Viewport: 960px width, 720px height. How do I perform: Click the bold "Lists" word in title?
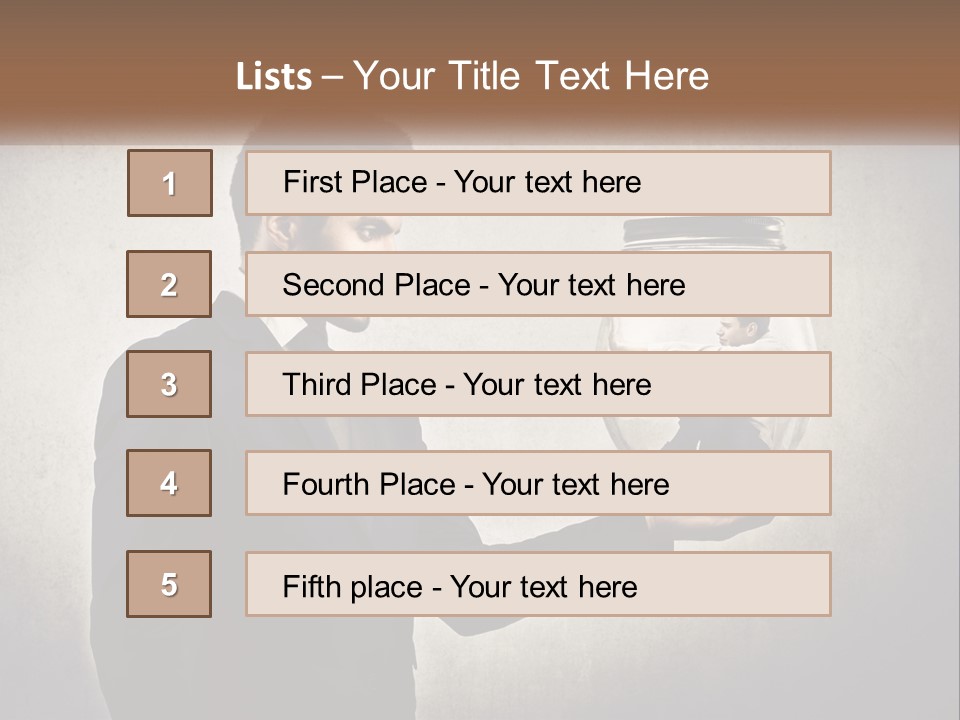click(273, 77)
